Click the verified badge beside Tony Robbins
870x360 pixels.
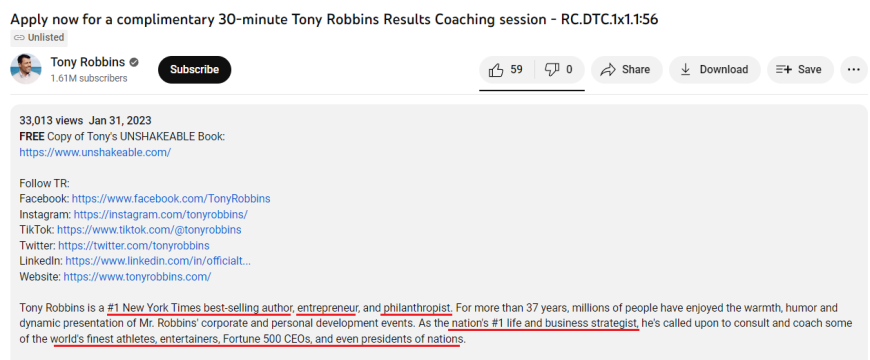[x=134, y=62]
